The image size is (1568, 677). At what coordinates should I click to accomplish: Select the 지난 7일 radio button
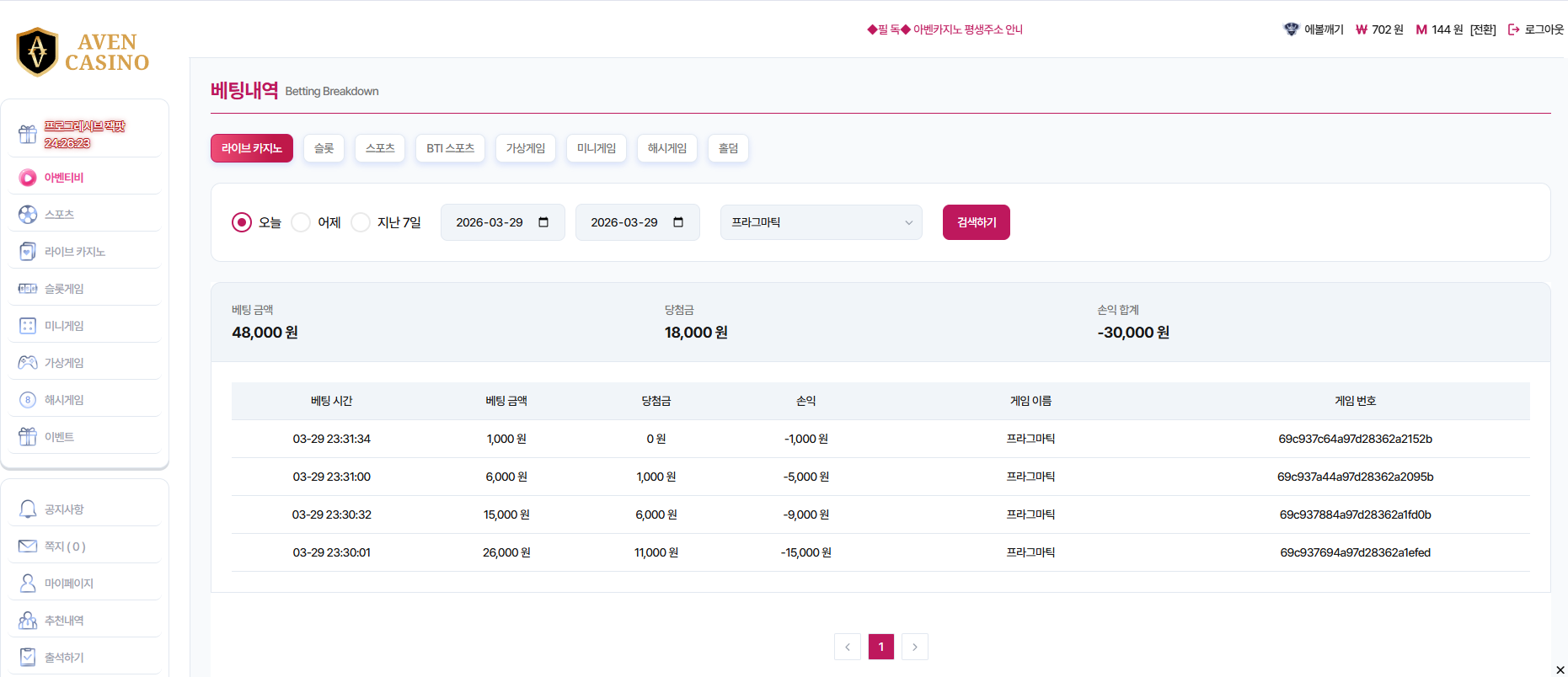(x=361, y=222)
